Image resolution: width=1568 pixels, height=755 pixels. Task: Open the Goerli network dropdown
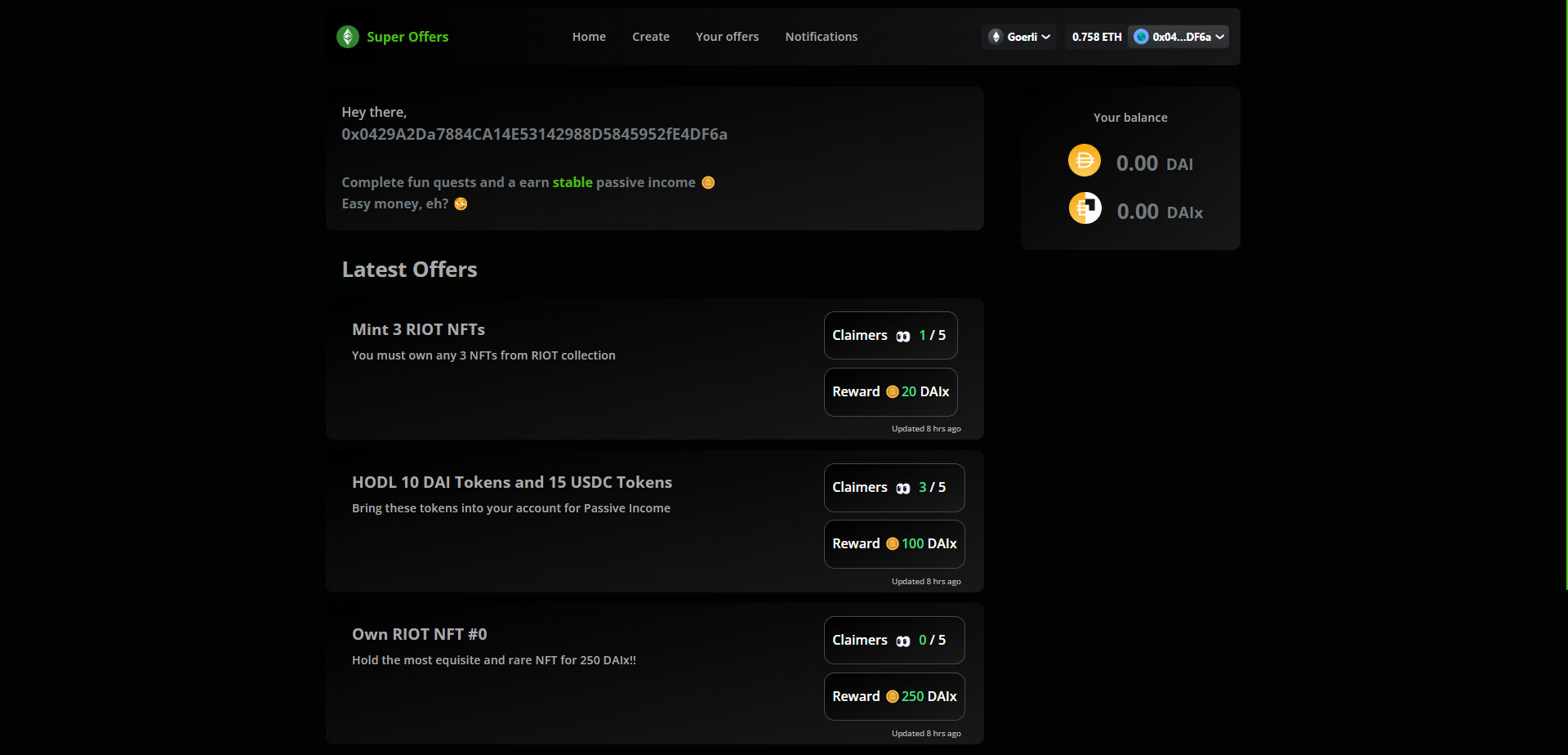(x=1019, y=37)
